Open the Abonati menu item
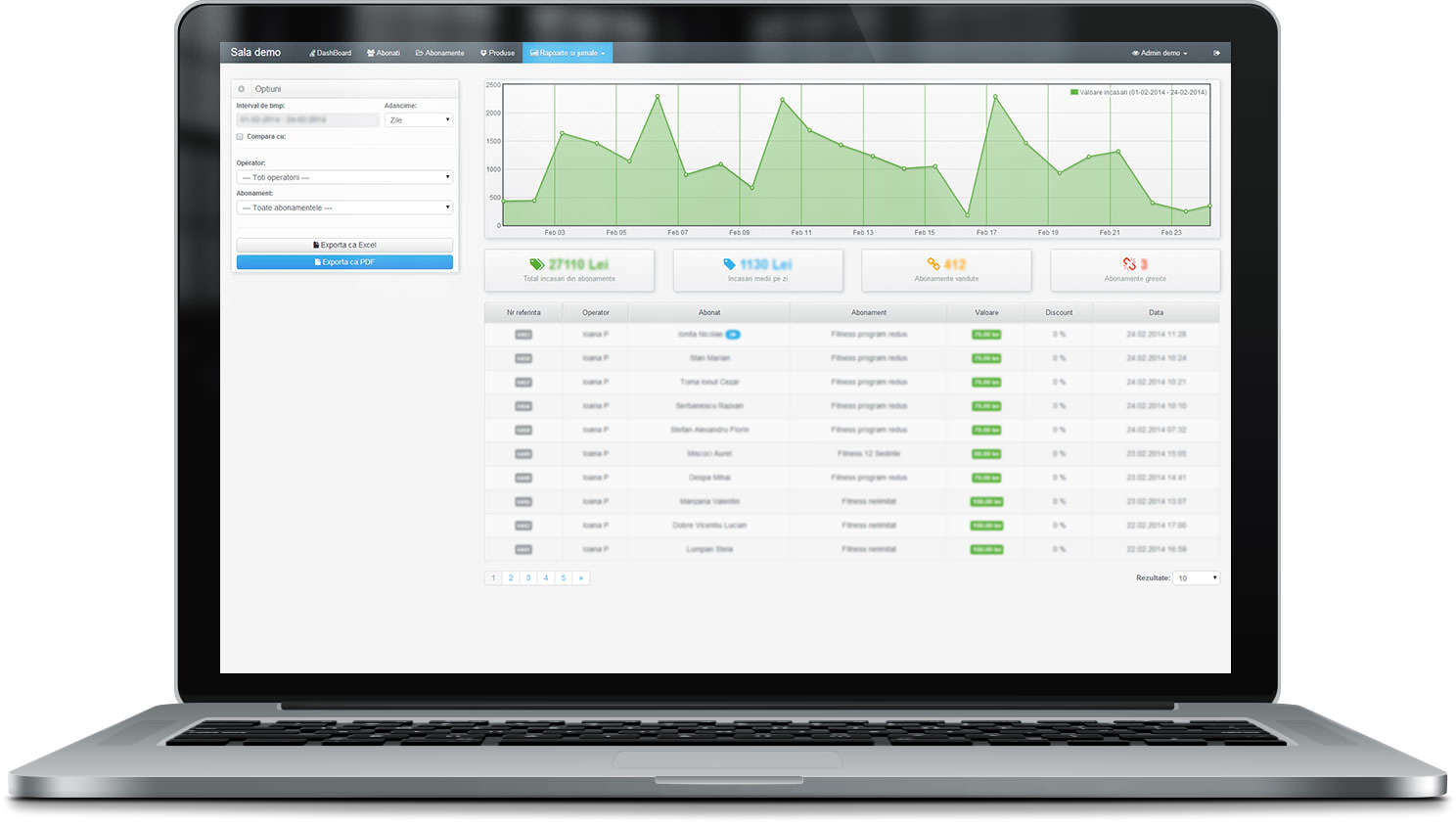This screenshot has width=1456, height=826. click(x=384, y=53)
